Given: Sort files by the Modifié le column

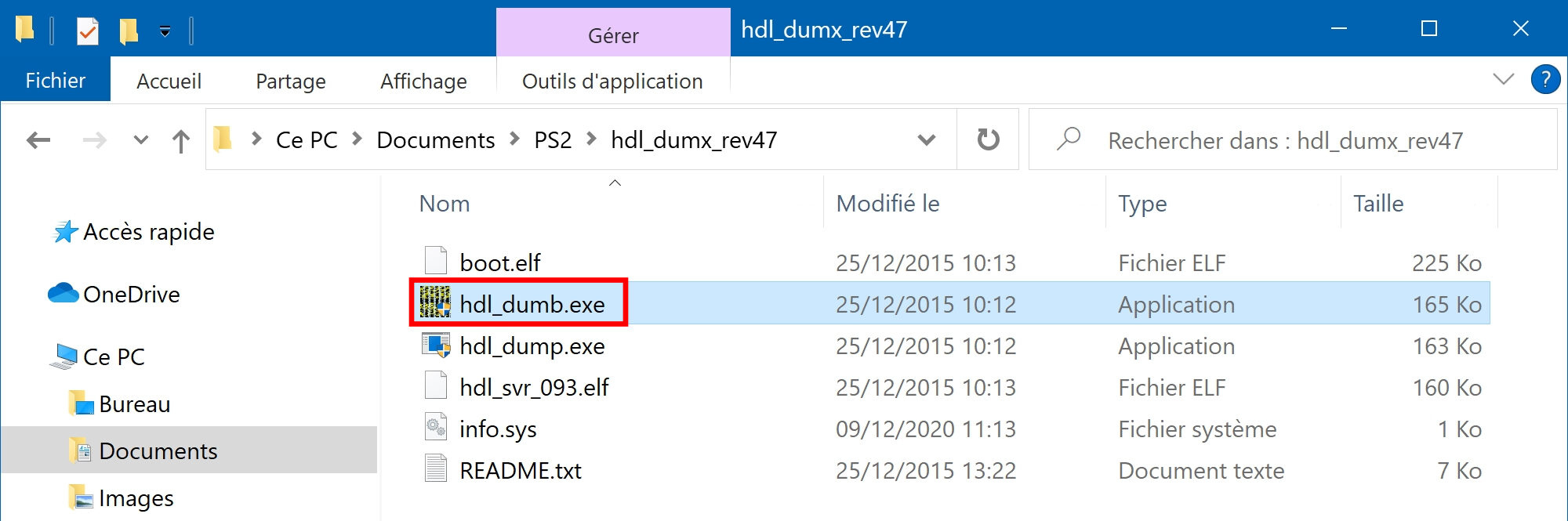Looking at the screenshot, I should pos(887,204).
